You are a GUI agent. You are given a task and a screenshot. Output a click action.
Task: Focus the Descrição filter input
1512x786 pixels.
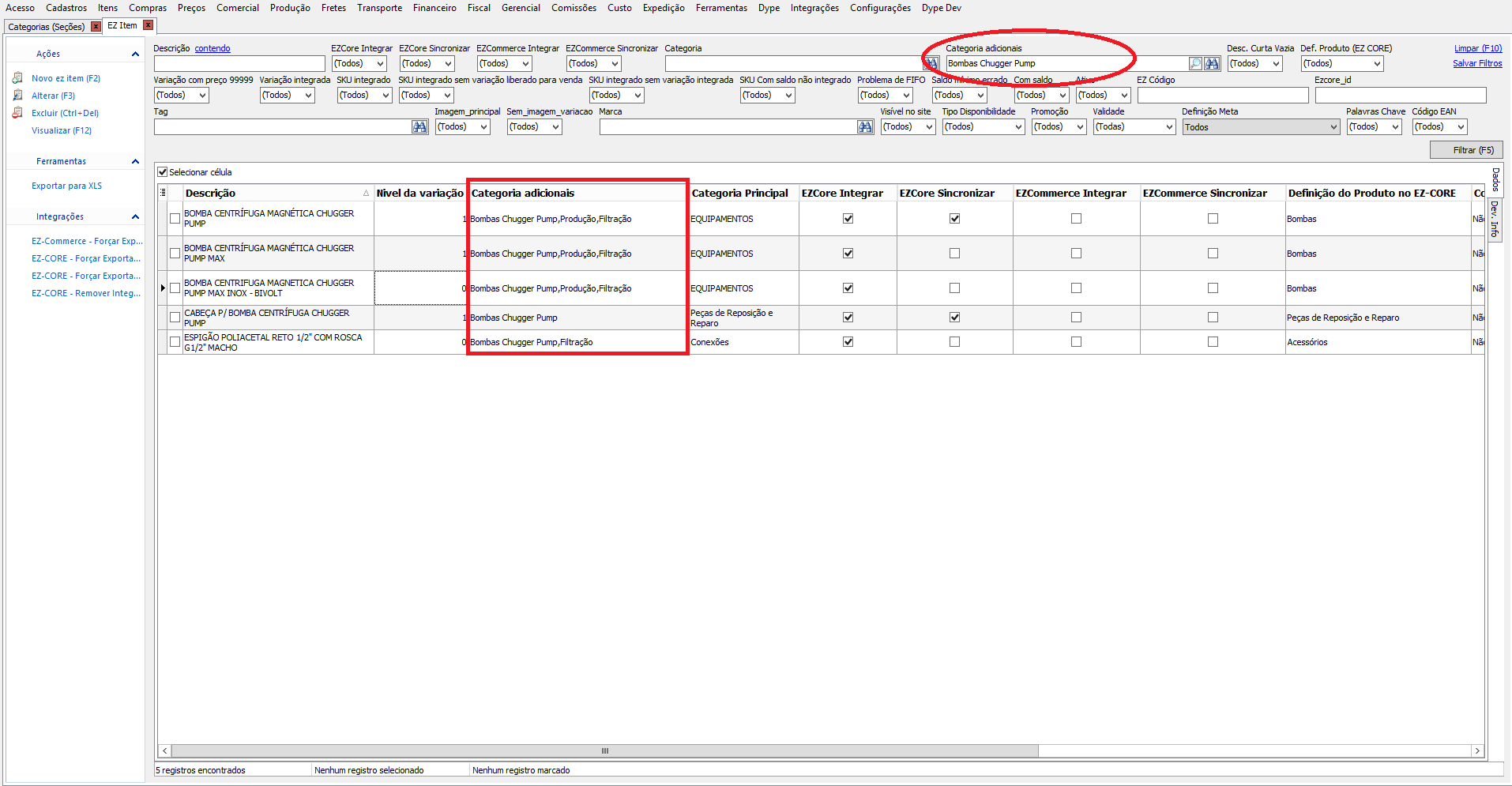pos(239,63)
